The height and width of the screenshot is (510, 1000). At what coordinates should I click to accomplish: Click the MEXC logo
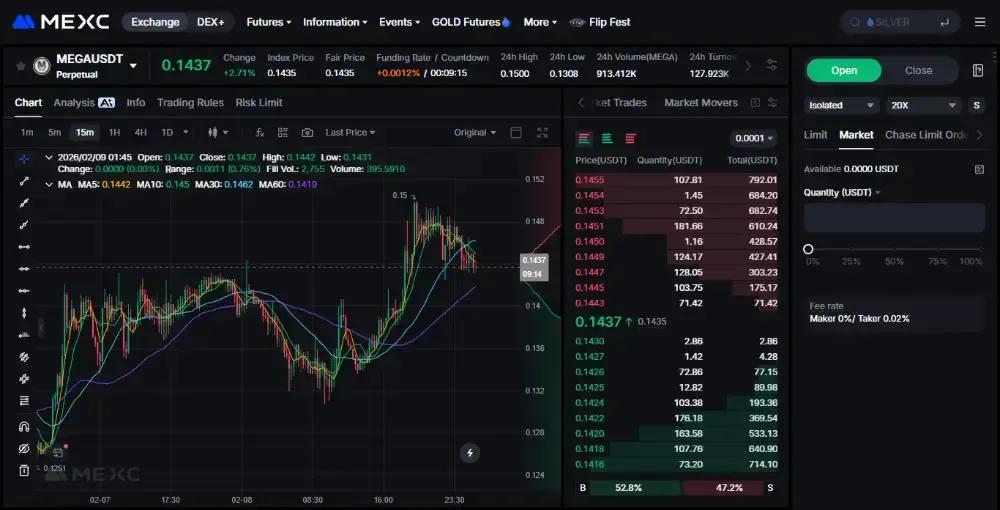[x=61, y=22]
